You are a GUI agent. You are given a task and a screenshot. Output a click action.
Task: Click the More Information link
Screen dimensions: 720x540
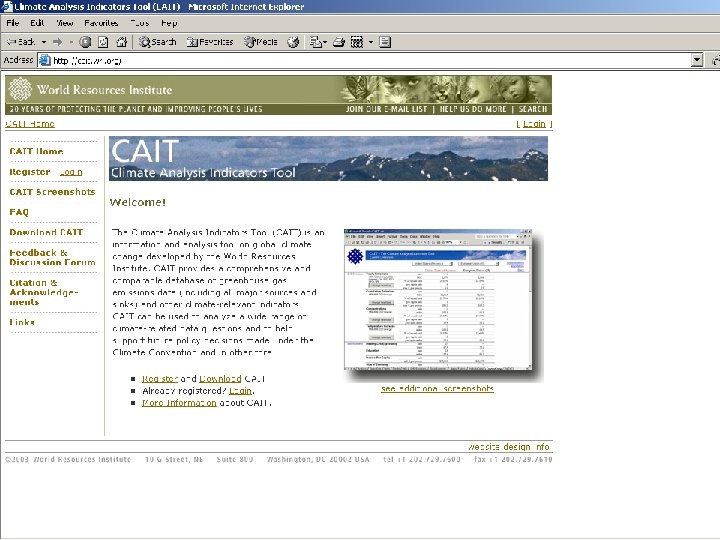coord(179,403)
